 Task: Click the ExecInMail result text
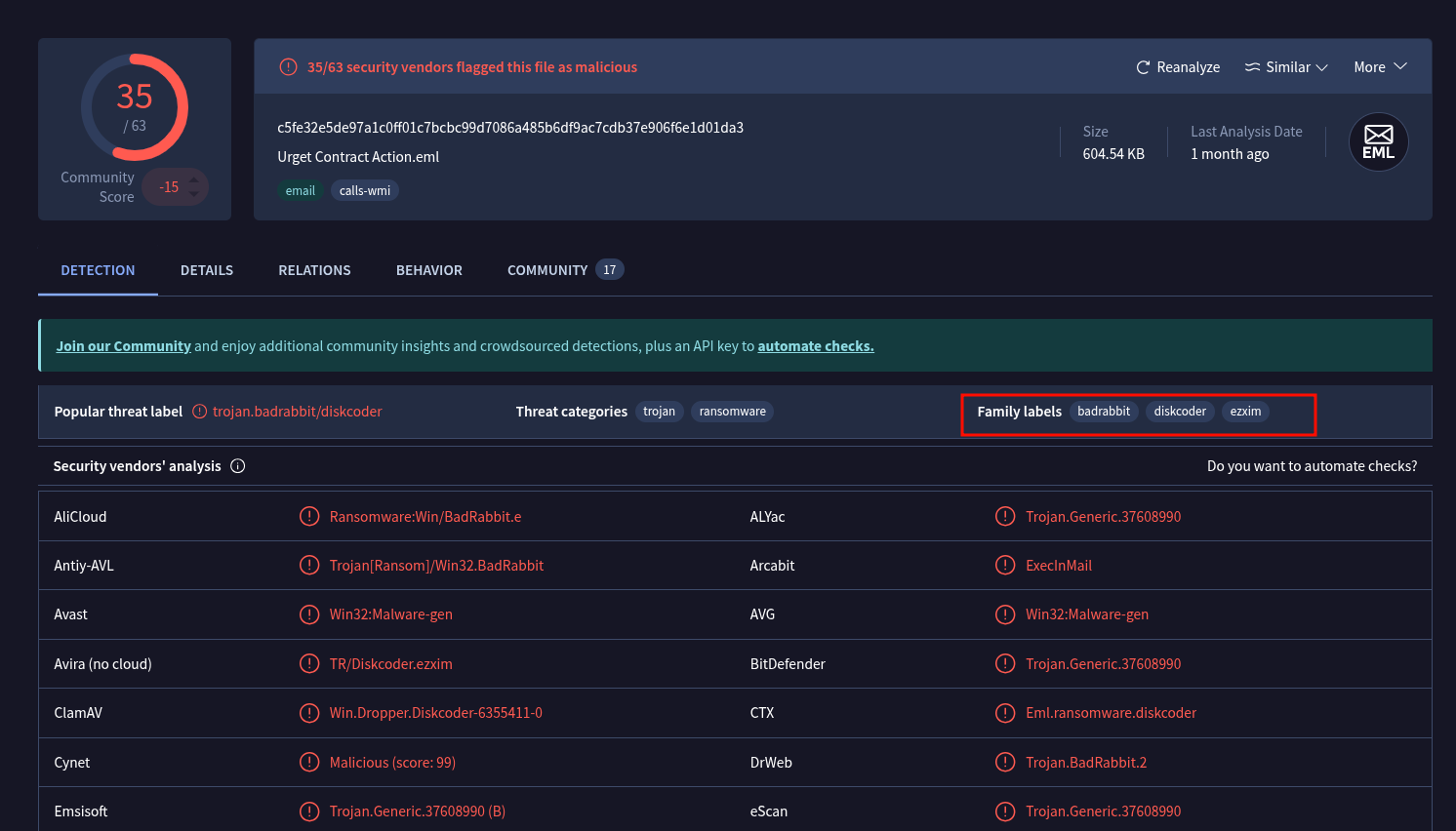pos(1059,566)
